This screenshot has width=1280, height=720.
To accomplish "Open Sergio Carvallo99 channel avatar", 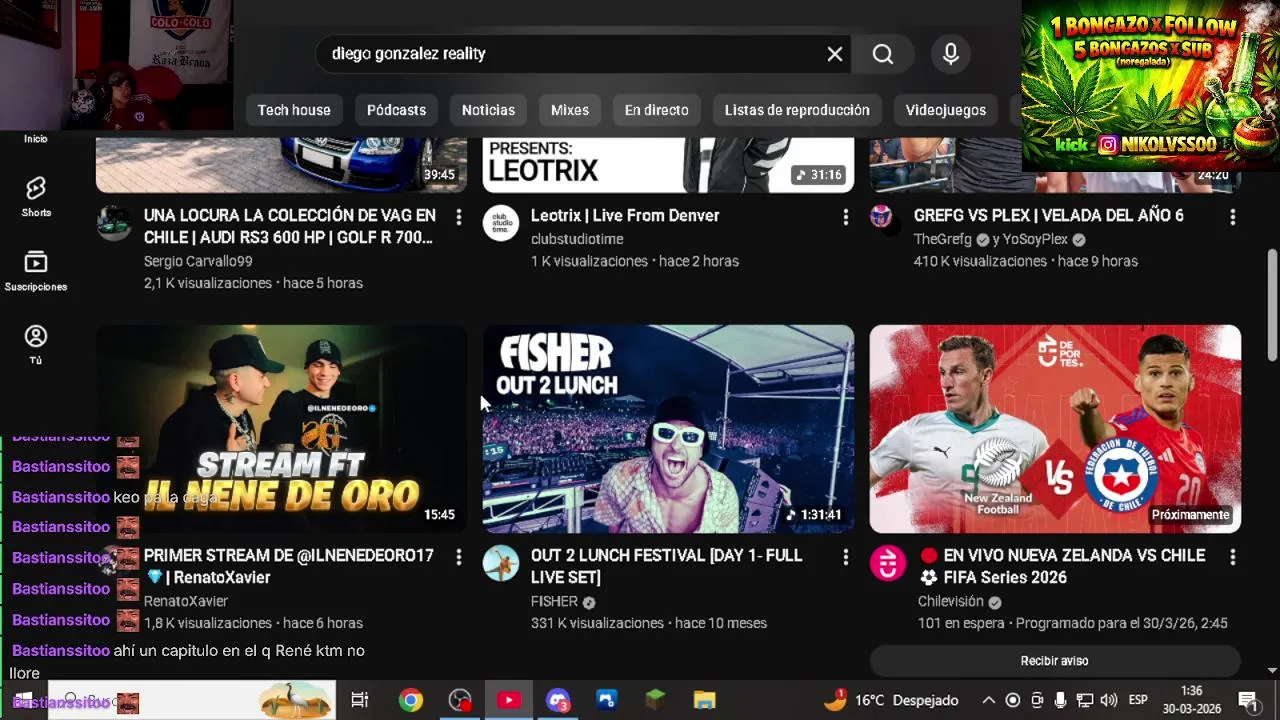I will point(114,223).
